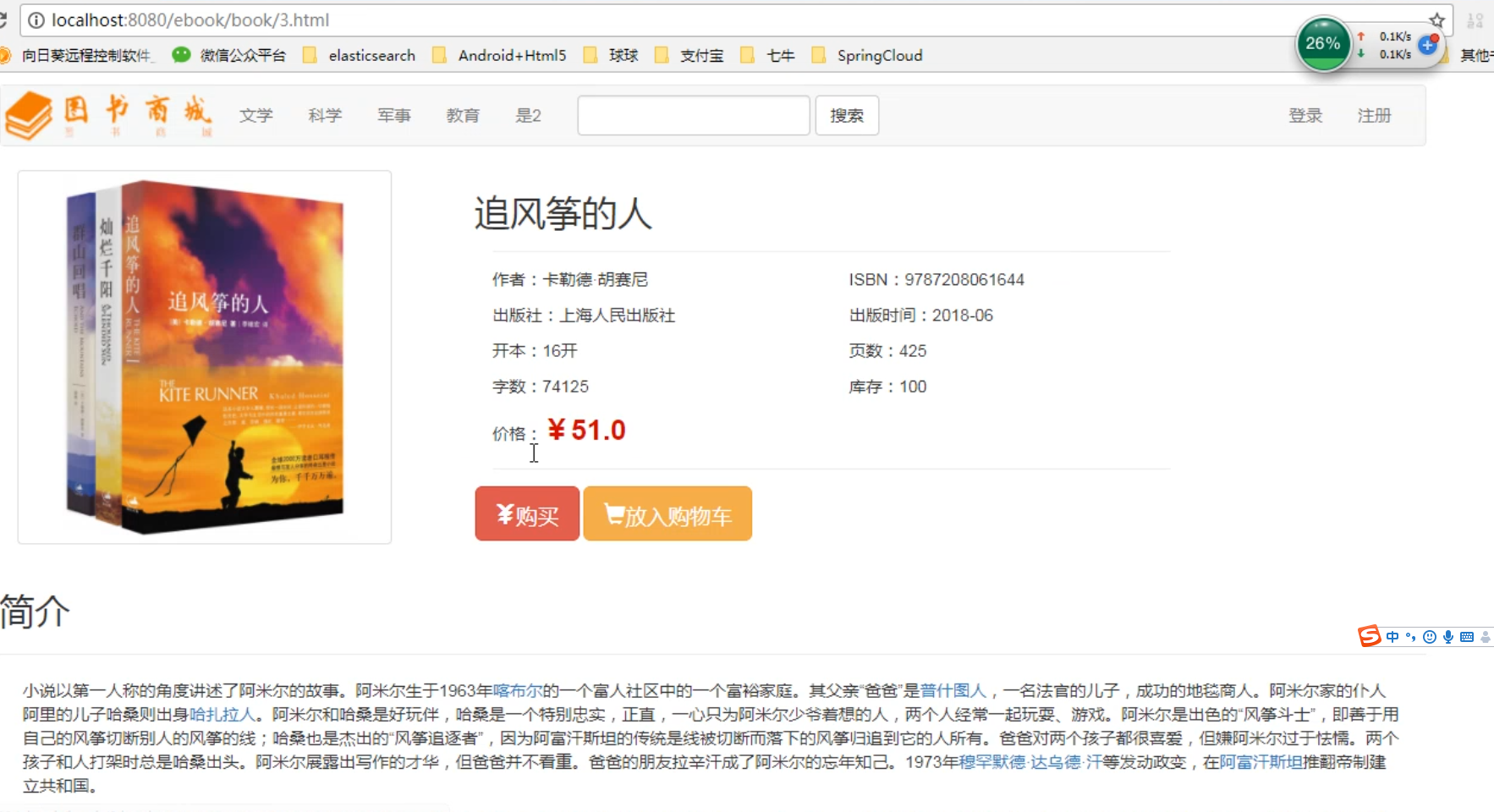Viewport: 1494px width, 812px height.
Task: Click the 字数：74125 text
Action: 541,387
